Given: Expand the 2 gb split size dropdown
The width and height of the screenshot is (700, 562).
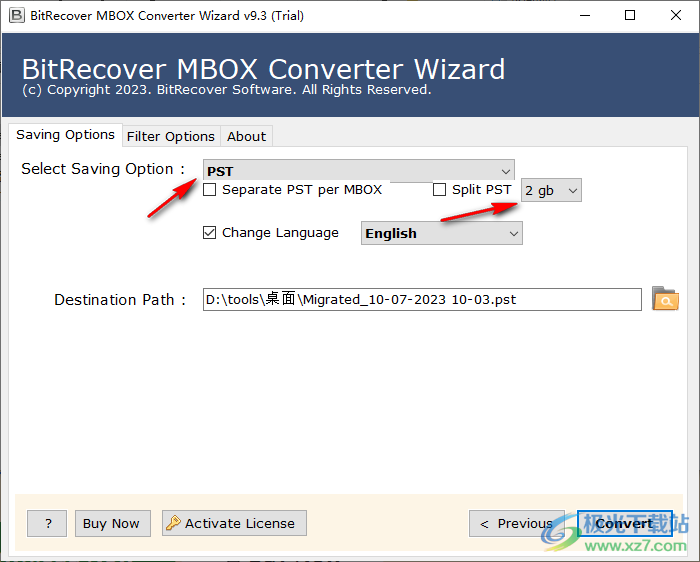Looking at the screenshot, I should 551,191.
